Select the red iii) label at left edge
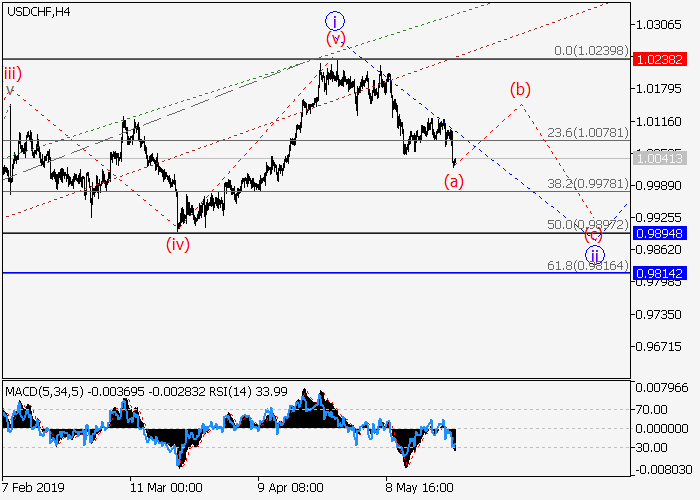 point(12,73)
